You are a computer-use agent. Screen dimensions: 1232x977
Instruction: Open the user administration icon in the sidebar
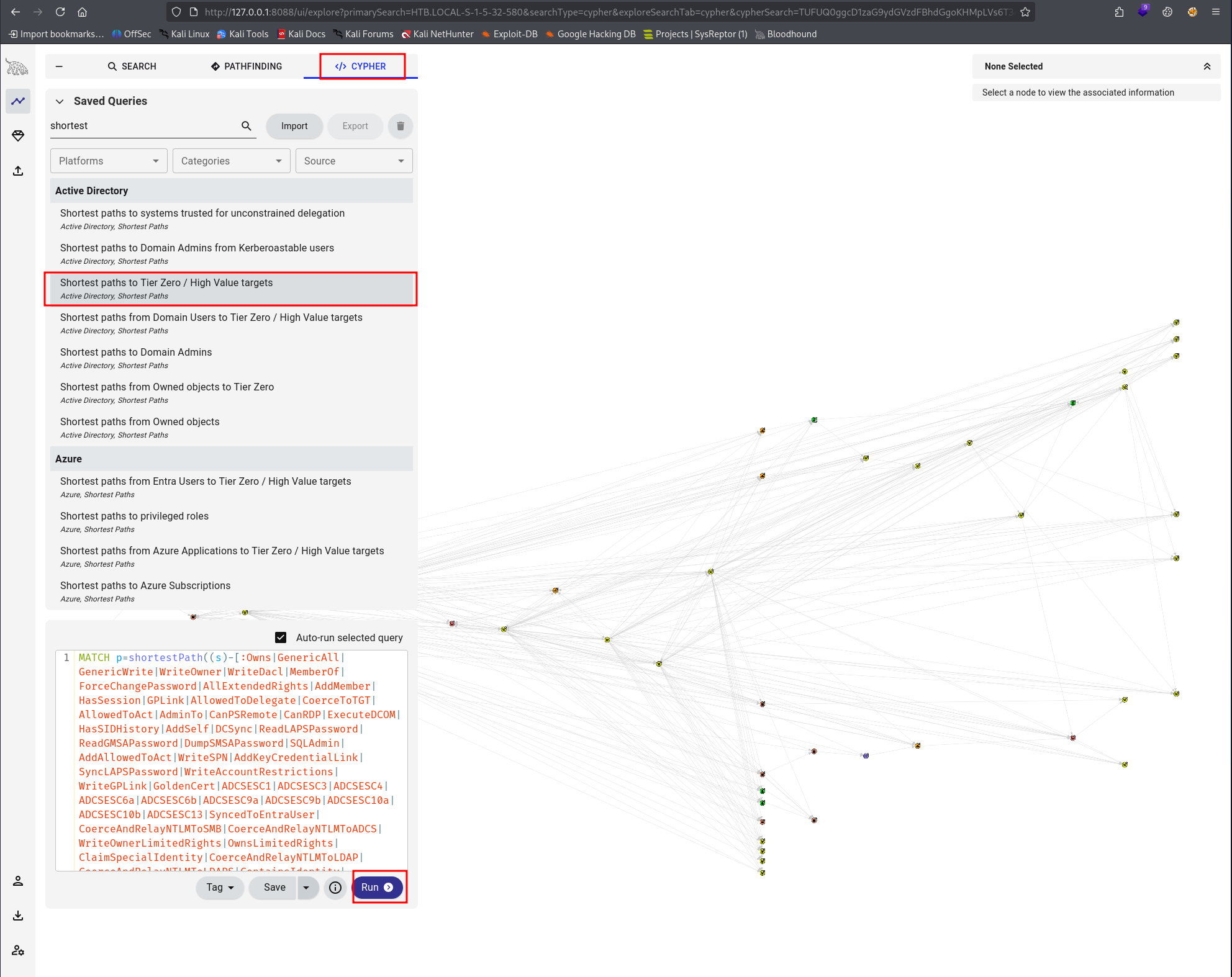tap(17, 950)
